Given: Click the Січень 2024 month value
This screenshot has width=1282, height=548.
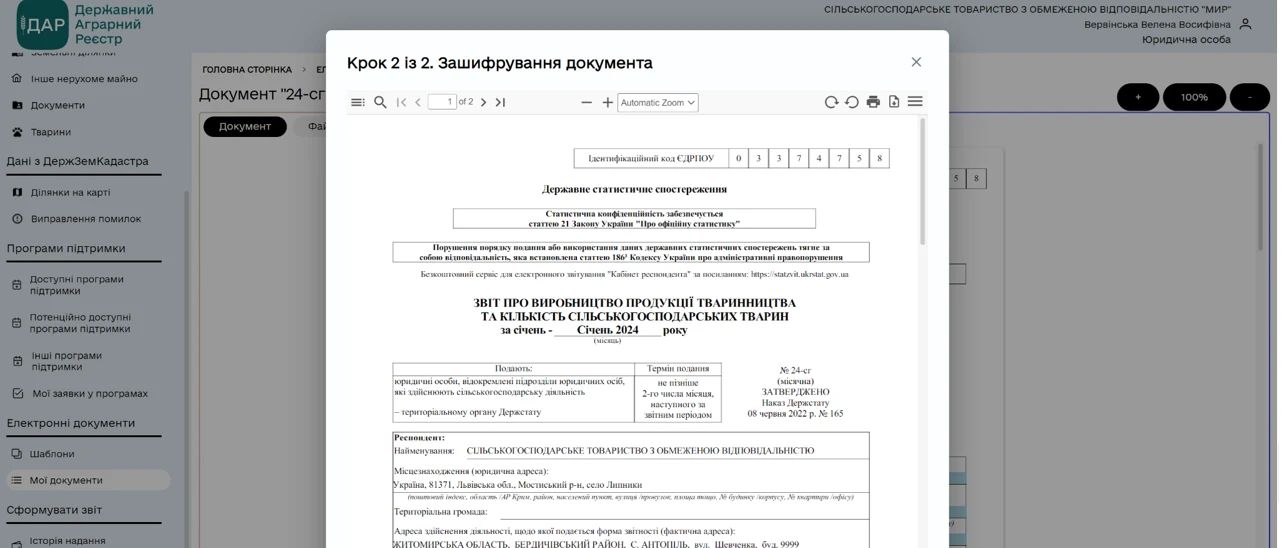Looking at the screenshot, I should 610,331.
